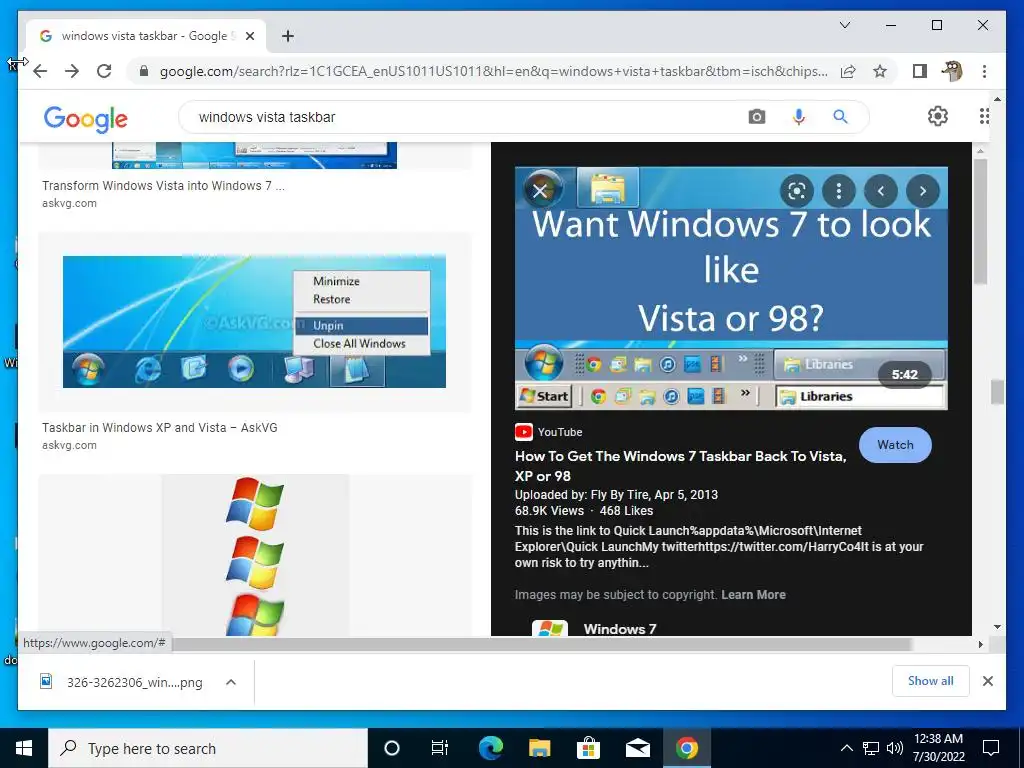Click the horizontal scrollbar at page bottom
The height and width of the screenshot is (768, 1024).
[541, 644]
